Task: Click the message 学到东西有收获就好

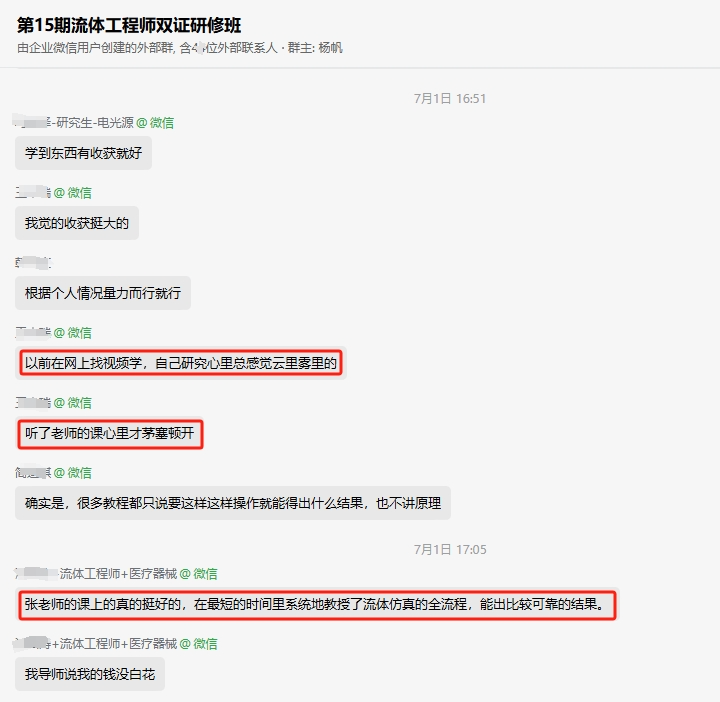Action: (x=84, y=153)
